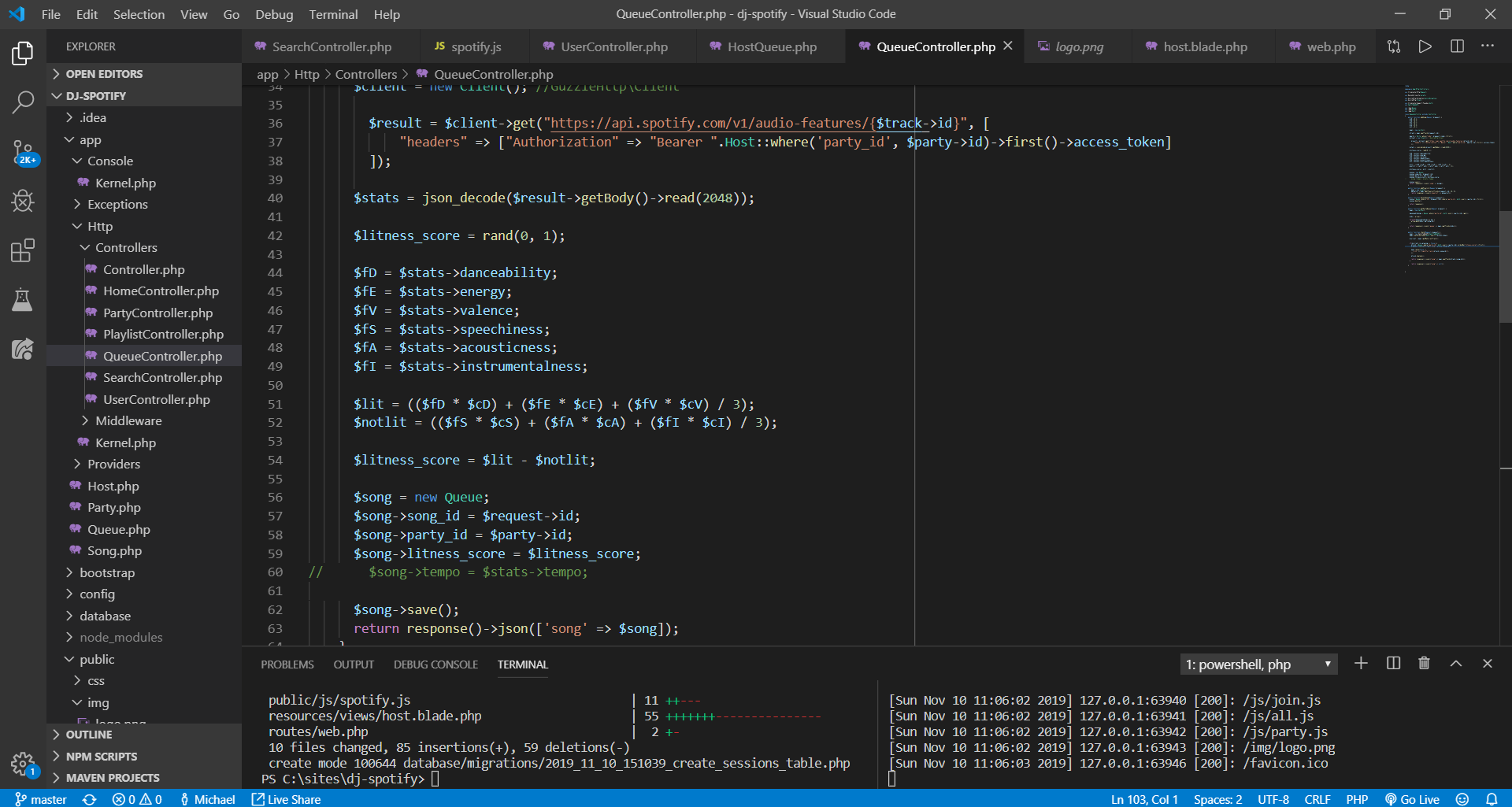This screenshot has width=1512, height=807.
Task: Open Source Control view with 2K+ badge
Action: (x=23, y=152)
